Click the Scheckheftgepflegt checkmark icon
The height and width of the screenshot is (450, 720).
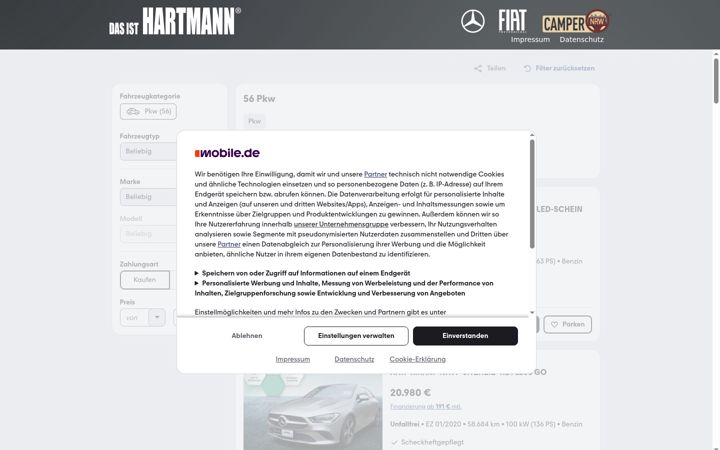(x=394, y=443)
